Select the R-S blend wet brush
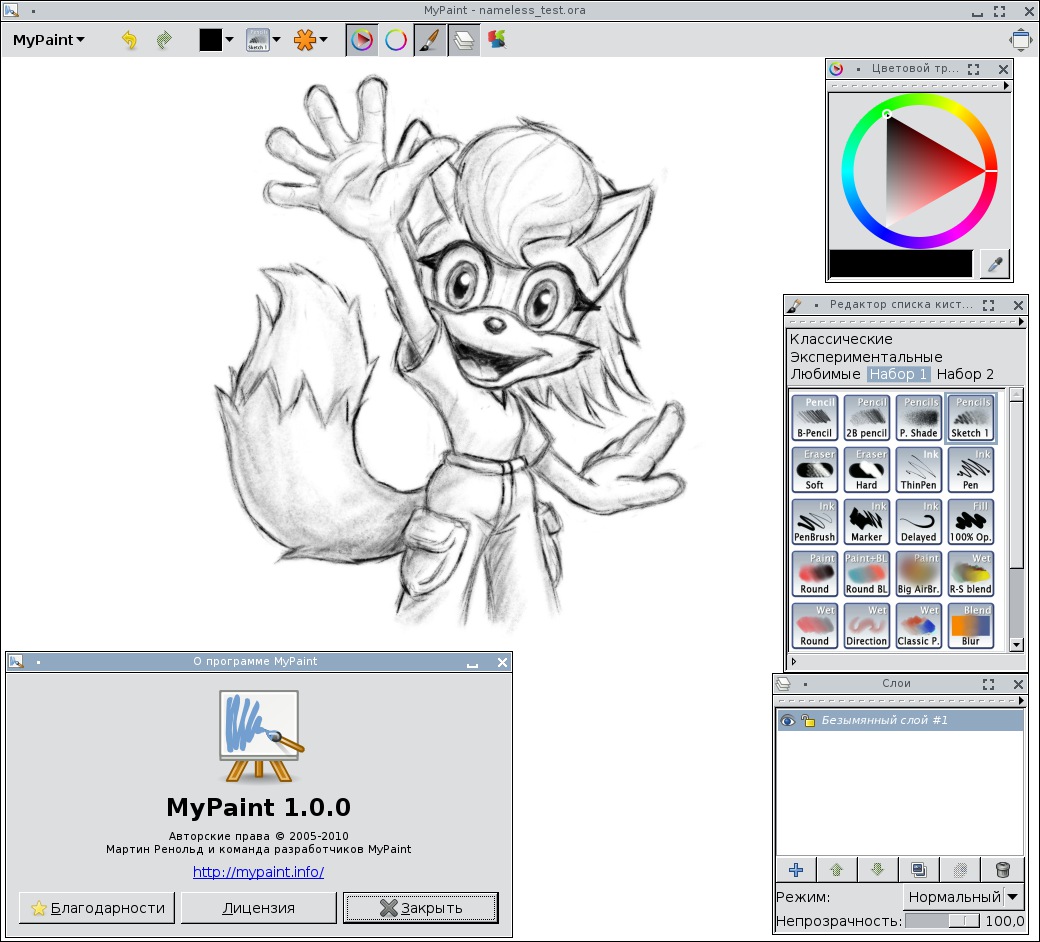 (970, 574)
